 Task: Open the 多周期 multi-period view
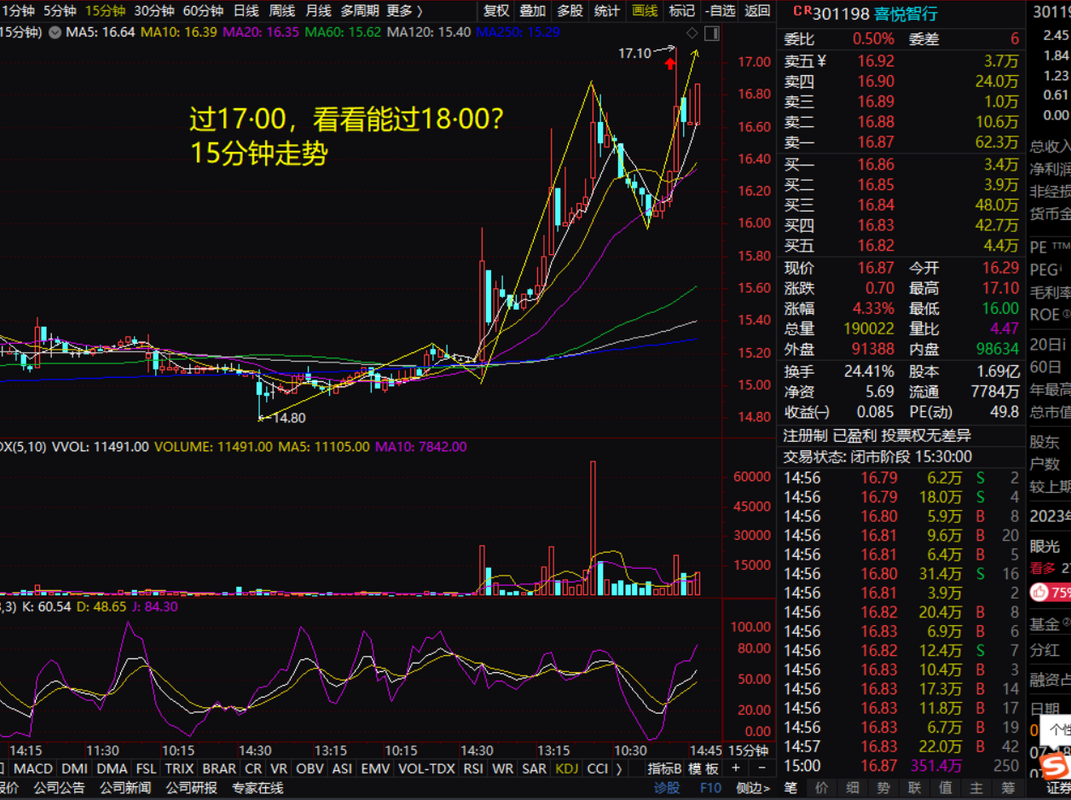point(359,11)
